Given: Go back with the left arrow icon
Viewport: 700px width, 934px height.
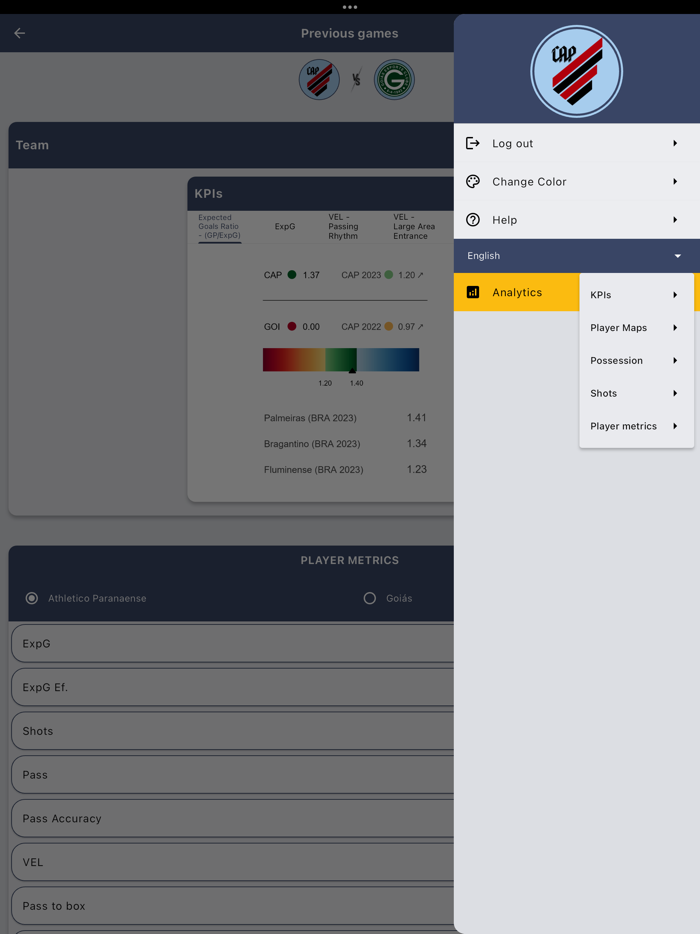Looking at the screenshot, I should click(20, 33).
